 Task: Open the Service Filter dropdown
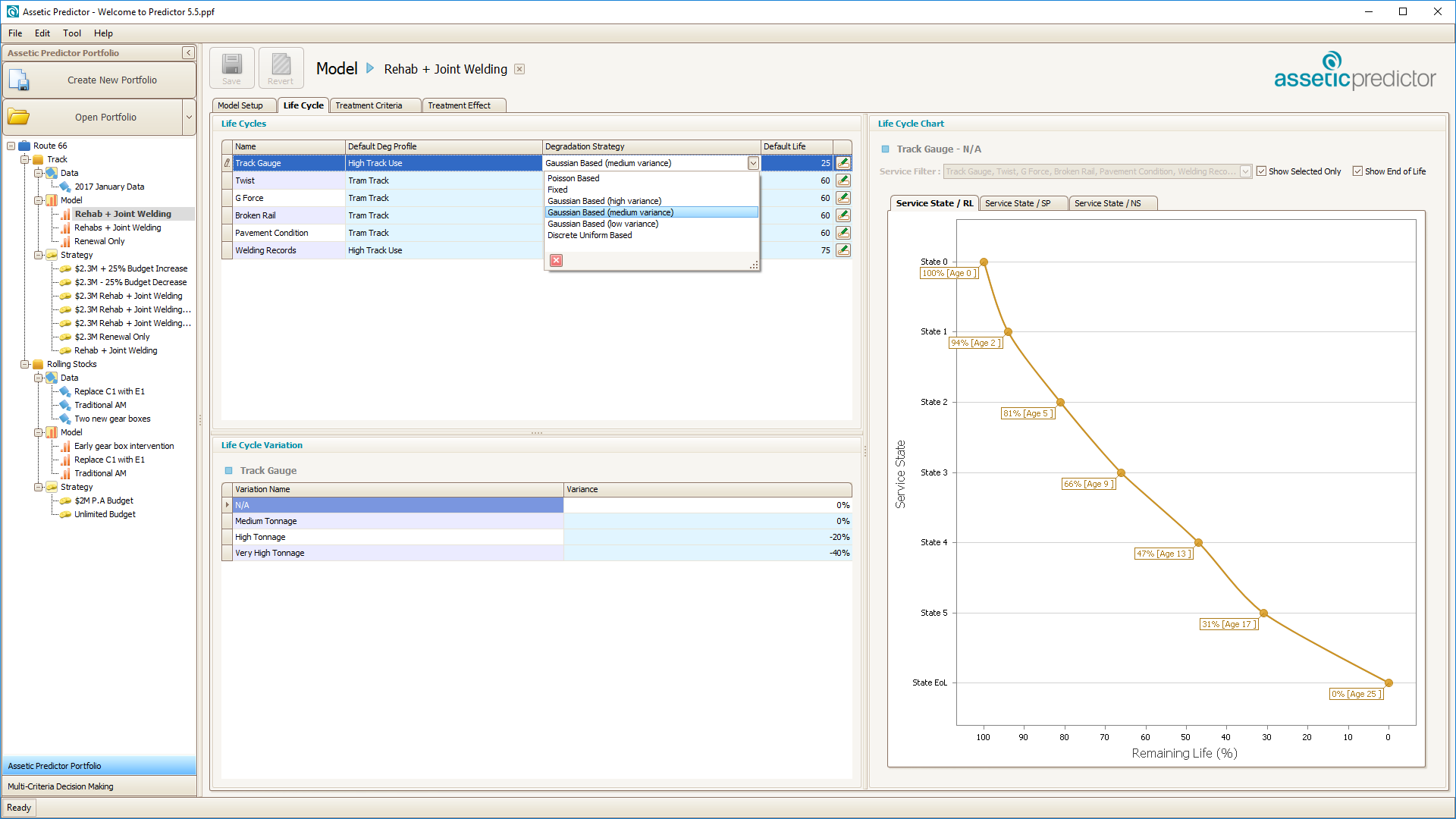click(1245, 171)
